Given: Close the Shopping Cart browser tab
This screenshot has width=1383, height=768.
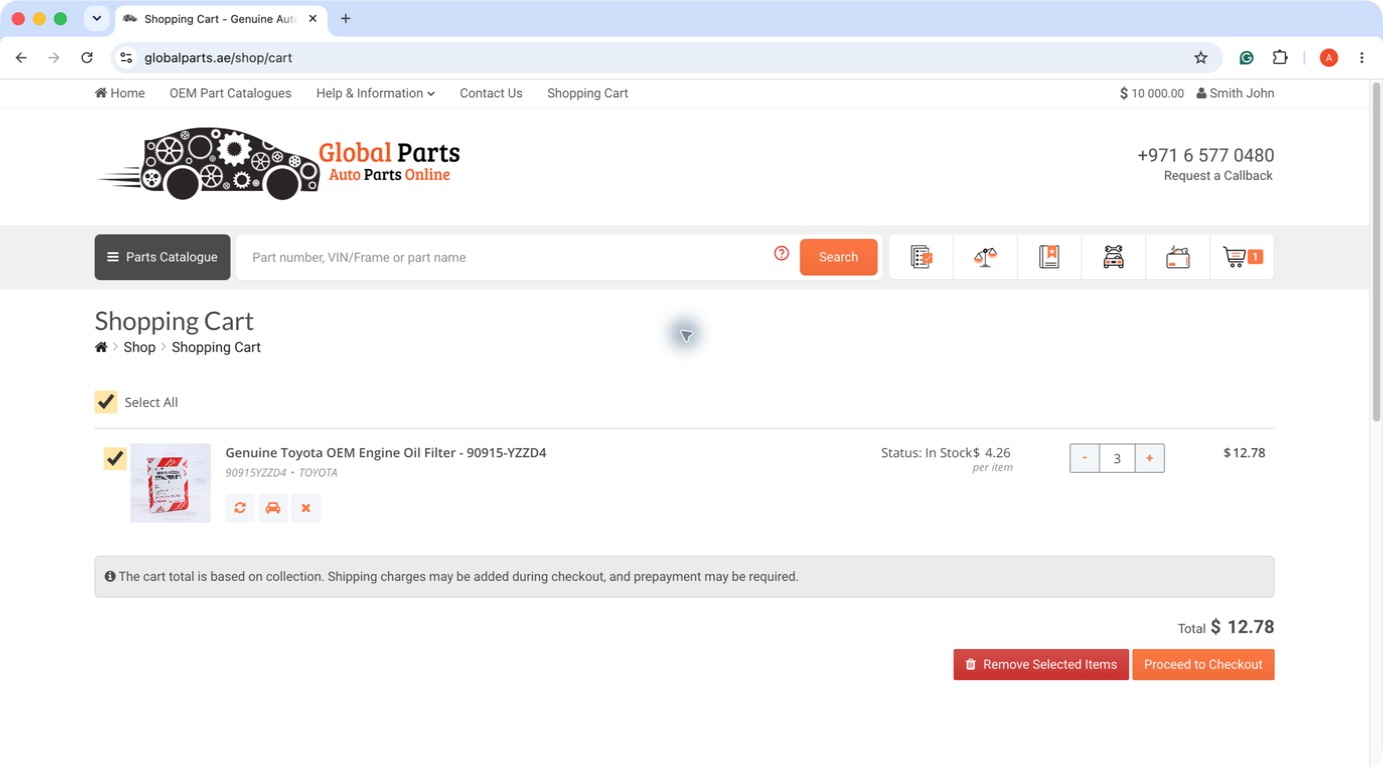Looking at the screenshot, I should 313,18.
